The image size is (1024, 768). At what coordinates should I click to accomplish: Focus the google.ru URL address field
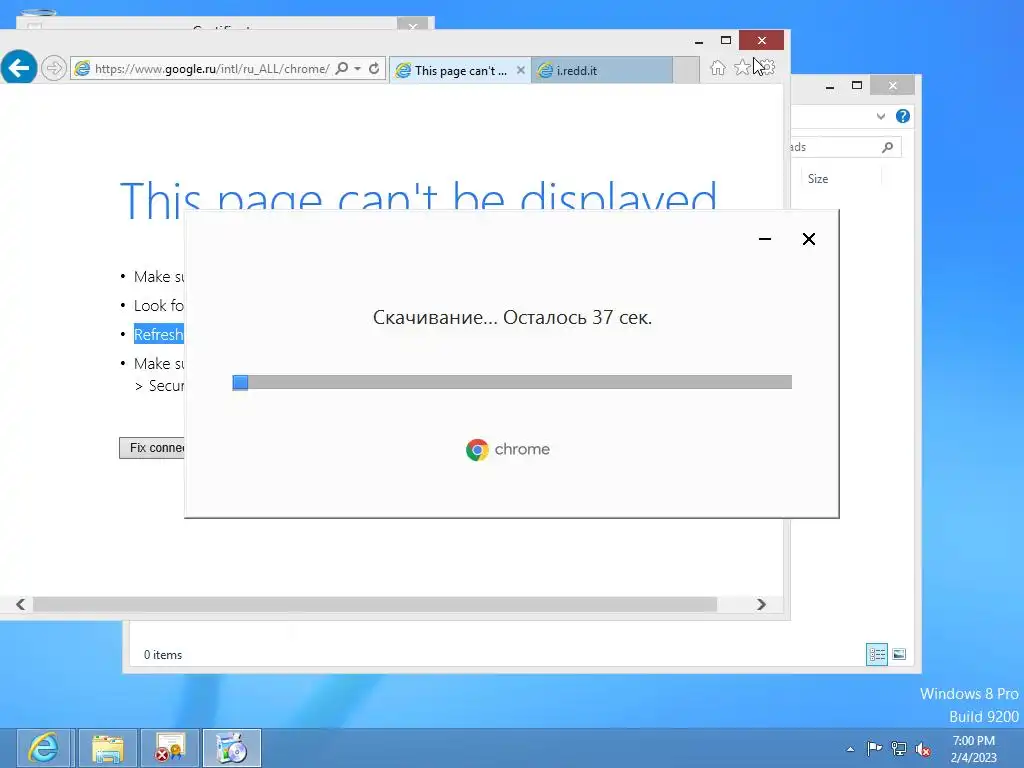coord(210,69)
